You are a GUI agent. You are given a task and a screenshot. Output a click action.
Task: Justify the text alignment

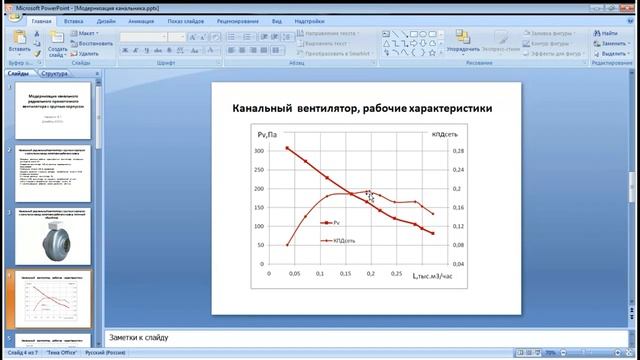(x=264, y=50)
